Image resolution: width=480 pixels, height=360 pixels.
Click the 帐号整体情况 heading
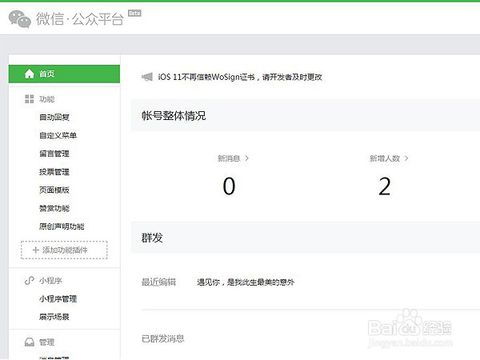pyautogui.click(x=174, y=116)
